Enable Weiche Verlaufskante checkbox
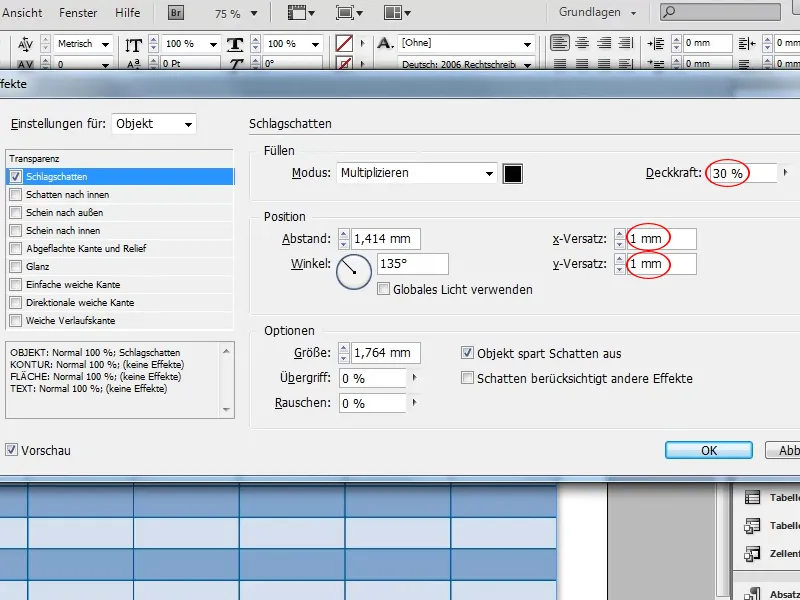This screenshot has height=600, width=800. 15,320
